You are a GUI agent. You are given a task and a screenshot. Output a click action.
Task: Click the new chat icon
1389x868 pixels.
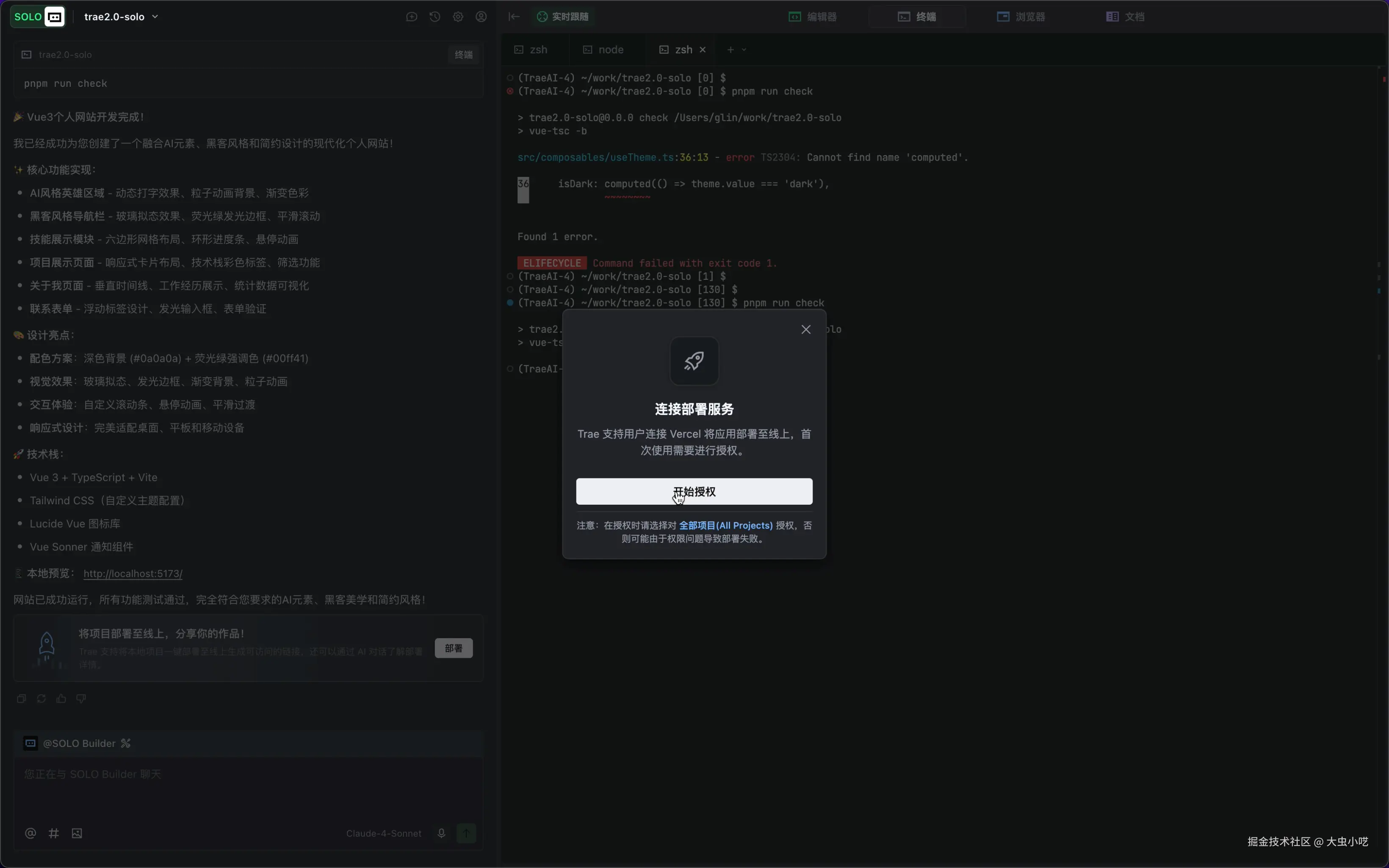pos(412,17)
